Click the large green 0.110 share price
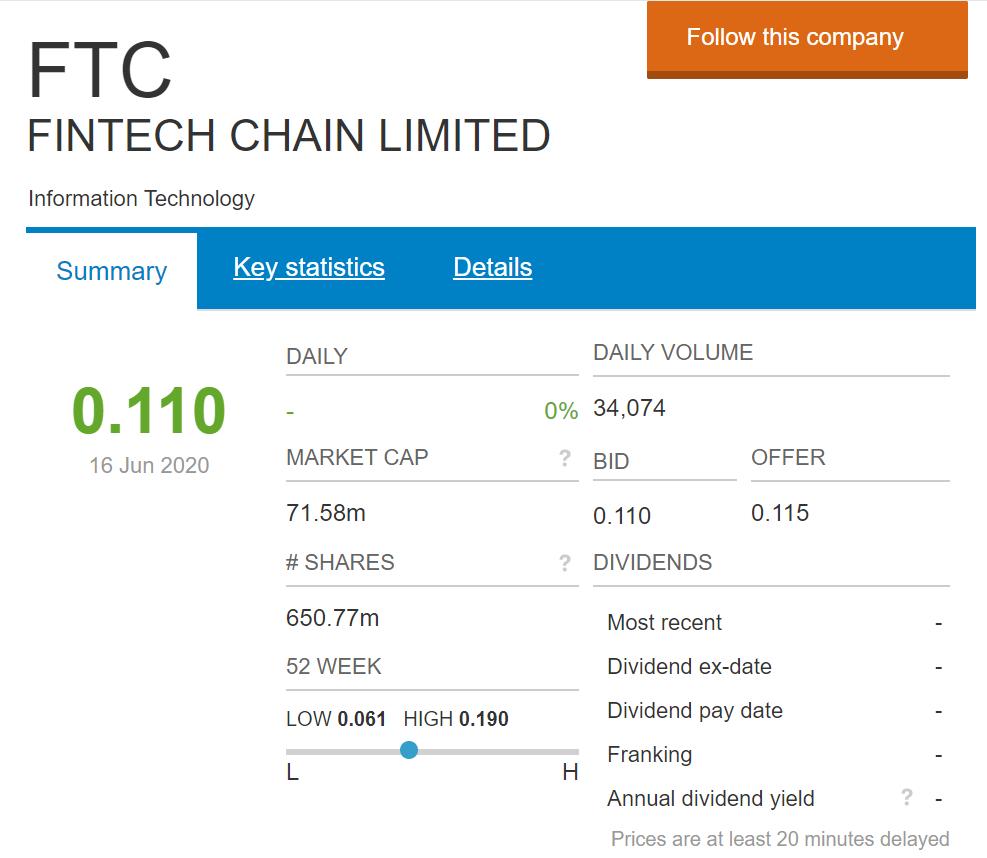This screenshot has width=987, height=858. (x=149, y=411)
